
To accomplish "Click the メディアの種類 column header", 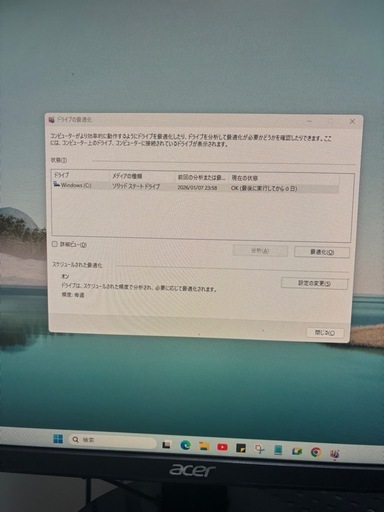I will click(142, 176).
